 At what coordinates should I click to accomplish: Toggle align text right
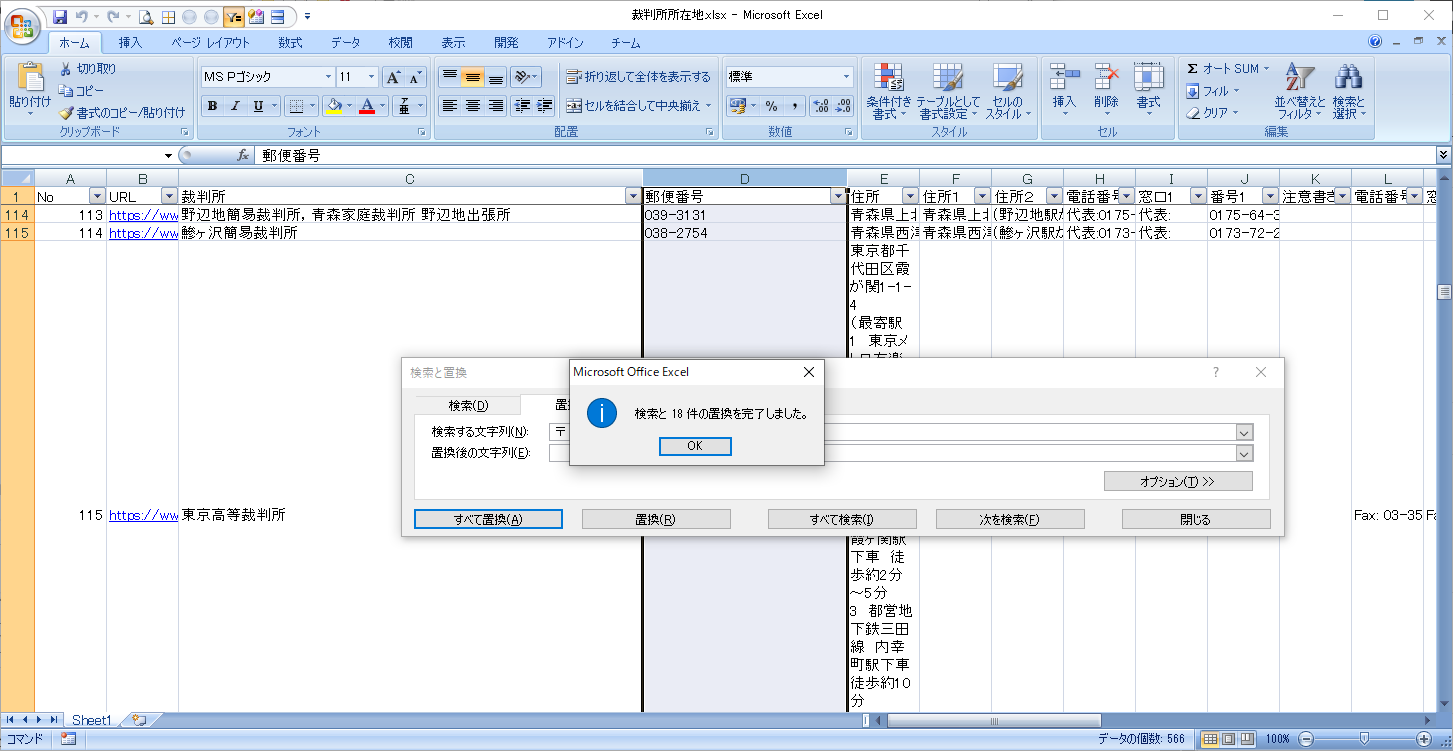click(x=496, y=106)
